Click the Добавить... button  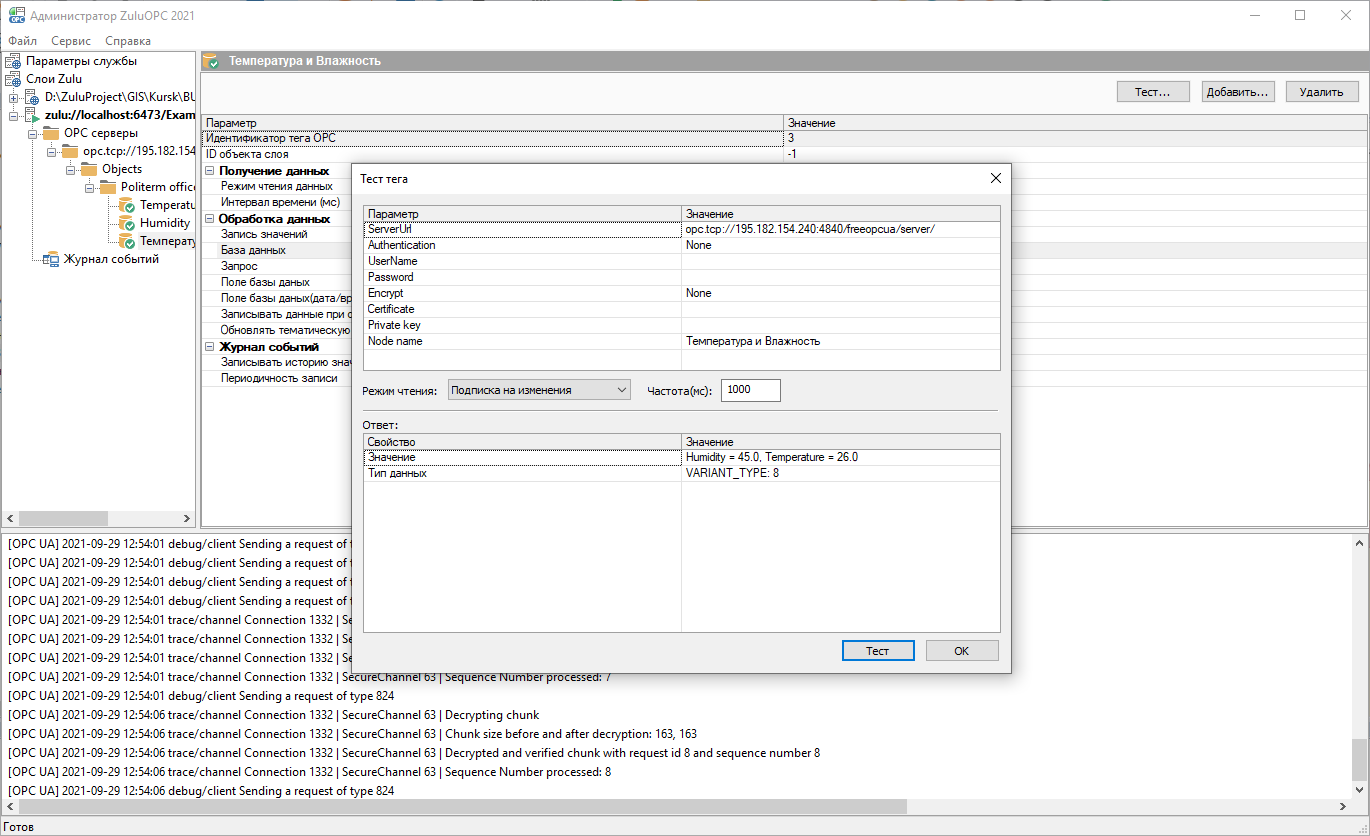1237,91
